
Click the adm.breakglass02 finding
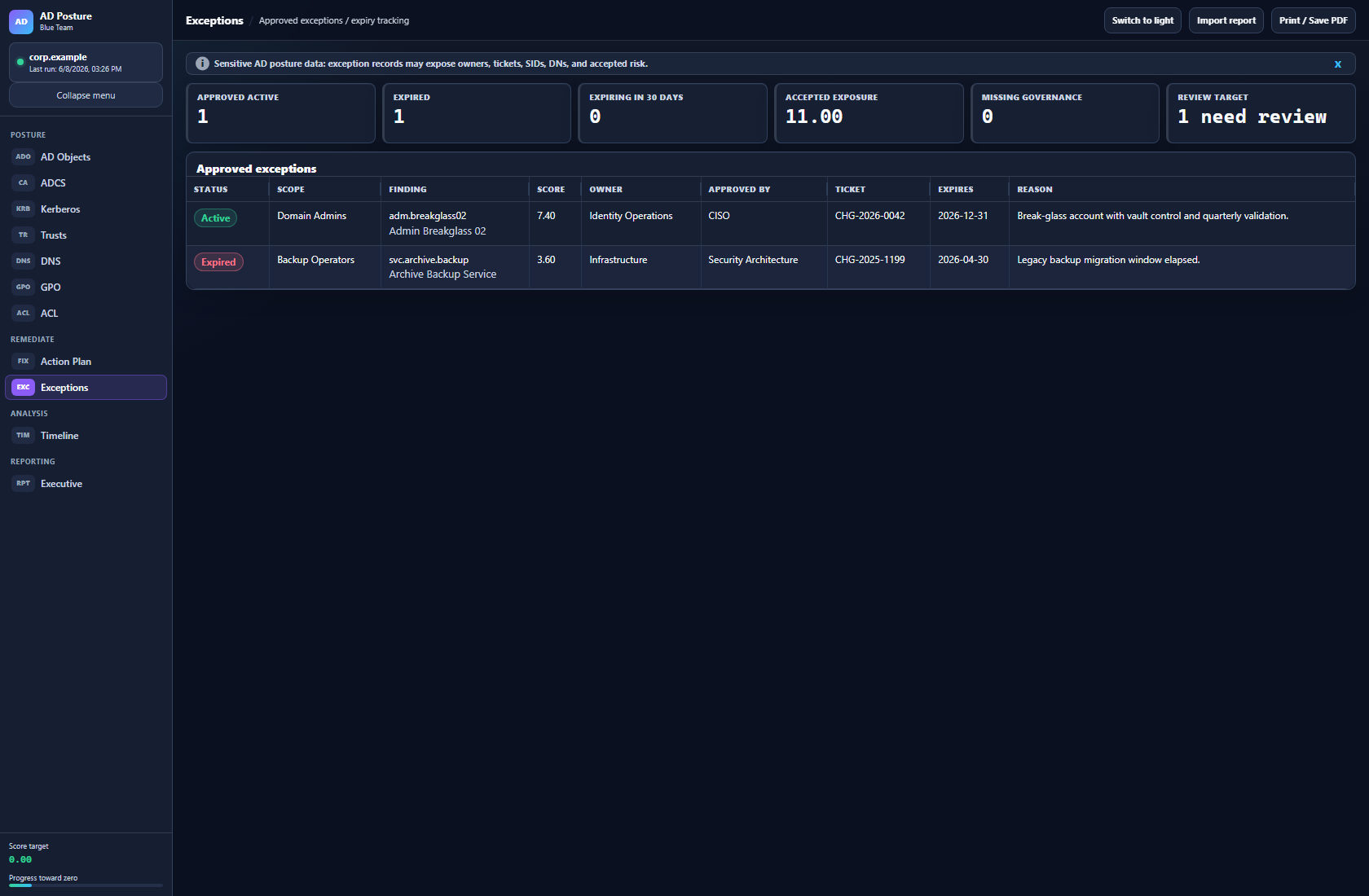tap(428, 216)
